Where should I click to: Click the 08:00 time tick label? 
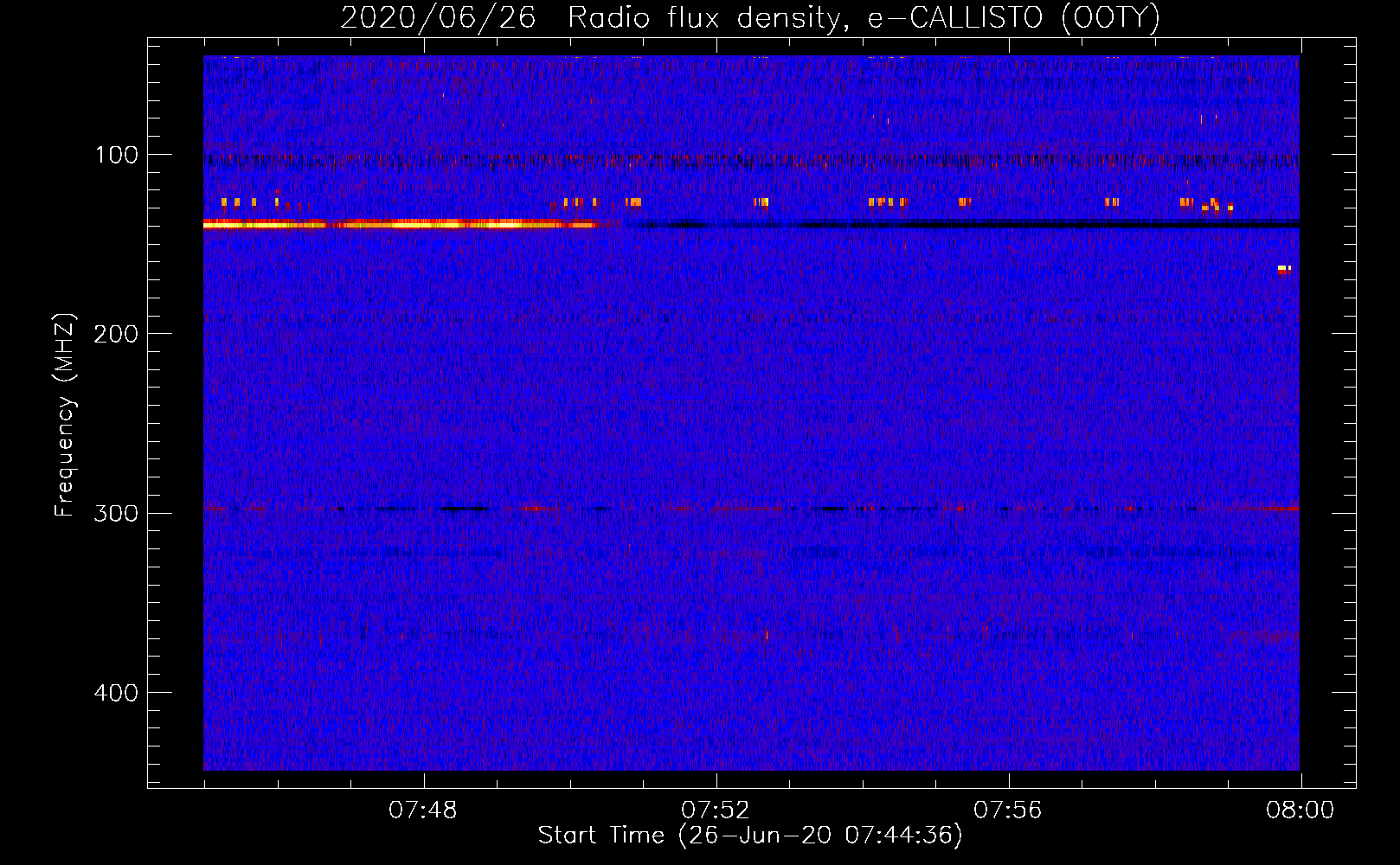click(x=1300, y=811)
